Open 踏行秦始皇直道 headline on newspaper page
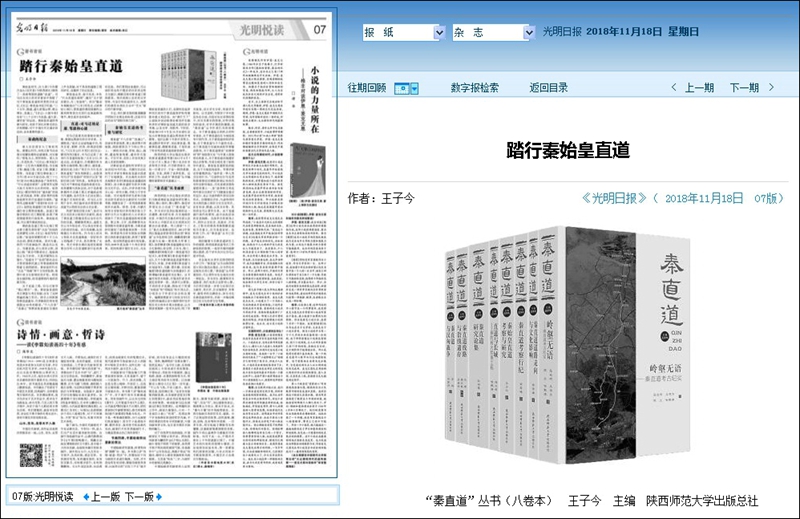 click(71, 66)
